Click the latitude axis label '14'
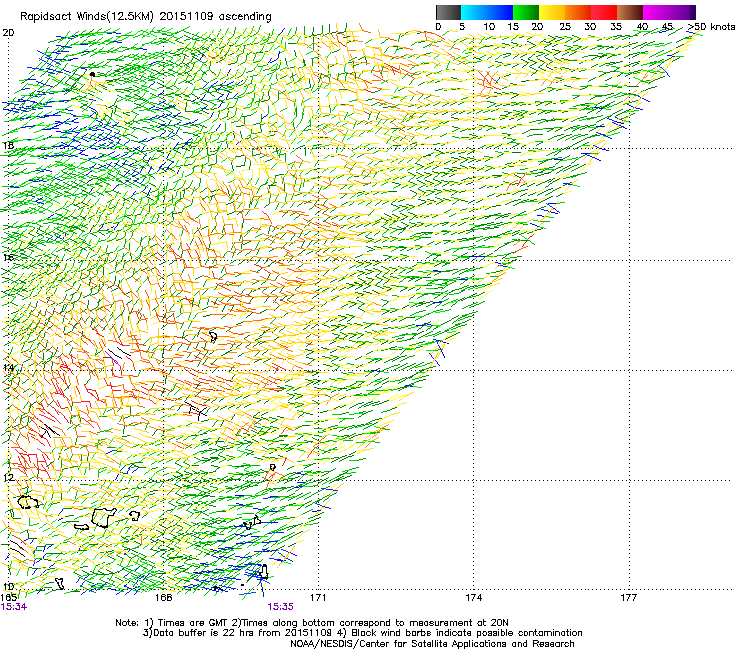This screenshot has height=650, width=740. [x=8, y=367]
